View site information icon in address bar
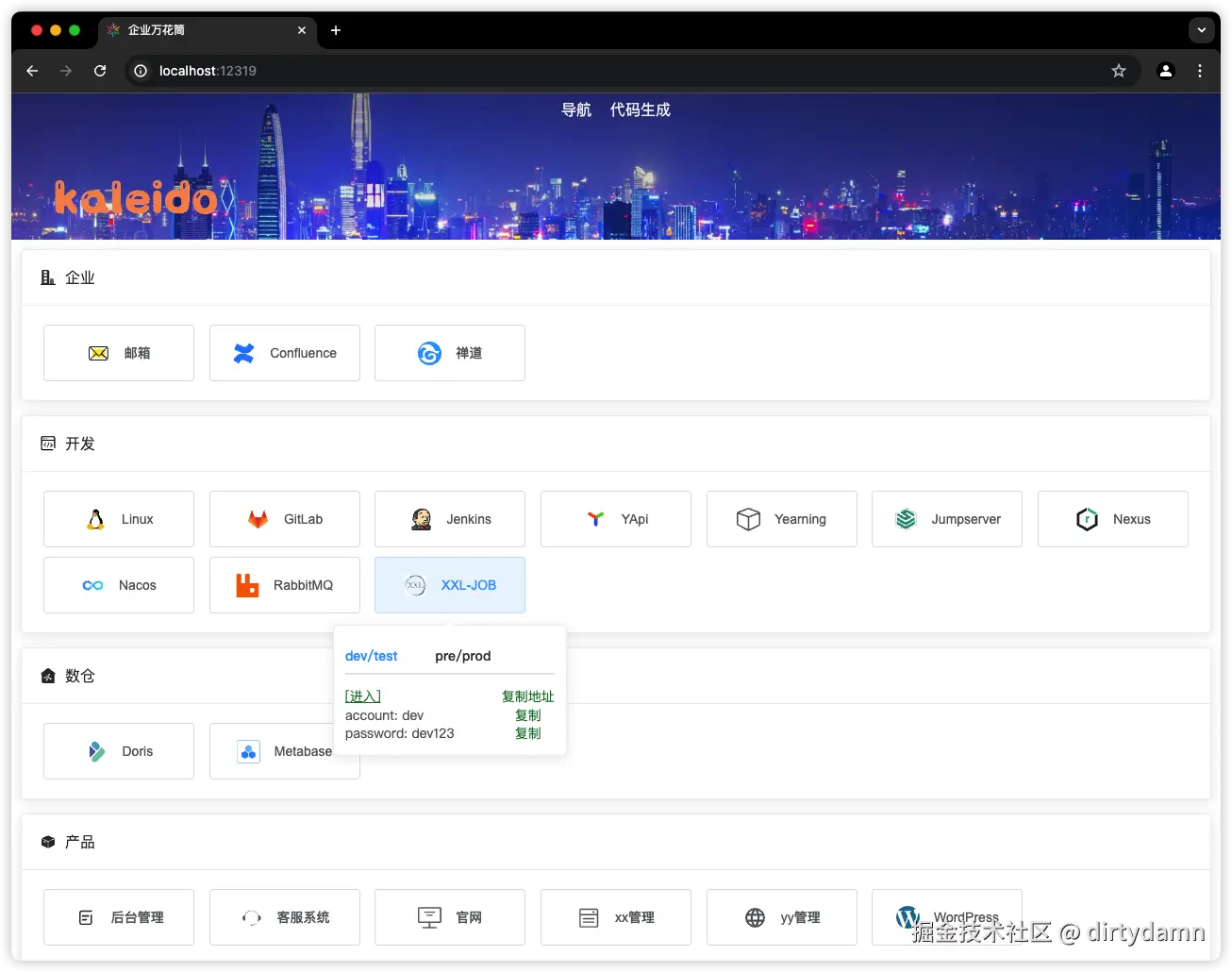This screenshot has width=1232, height=972. click(x=141, y=71)
